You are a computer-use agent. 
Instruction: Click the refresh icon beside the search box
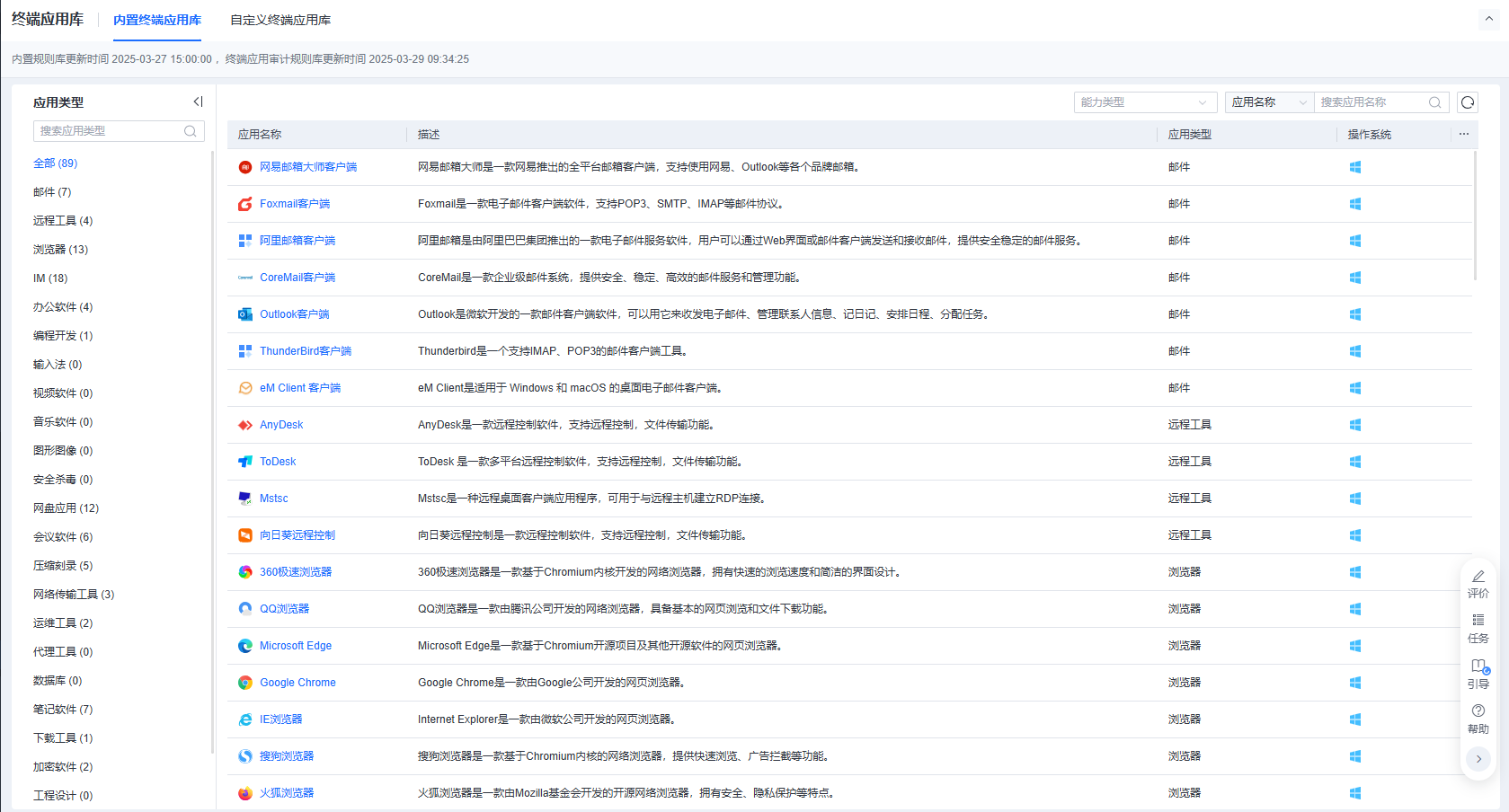point(1468,102)
